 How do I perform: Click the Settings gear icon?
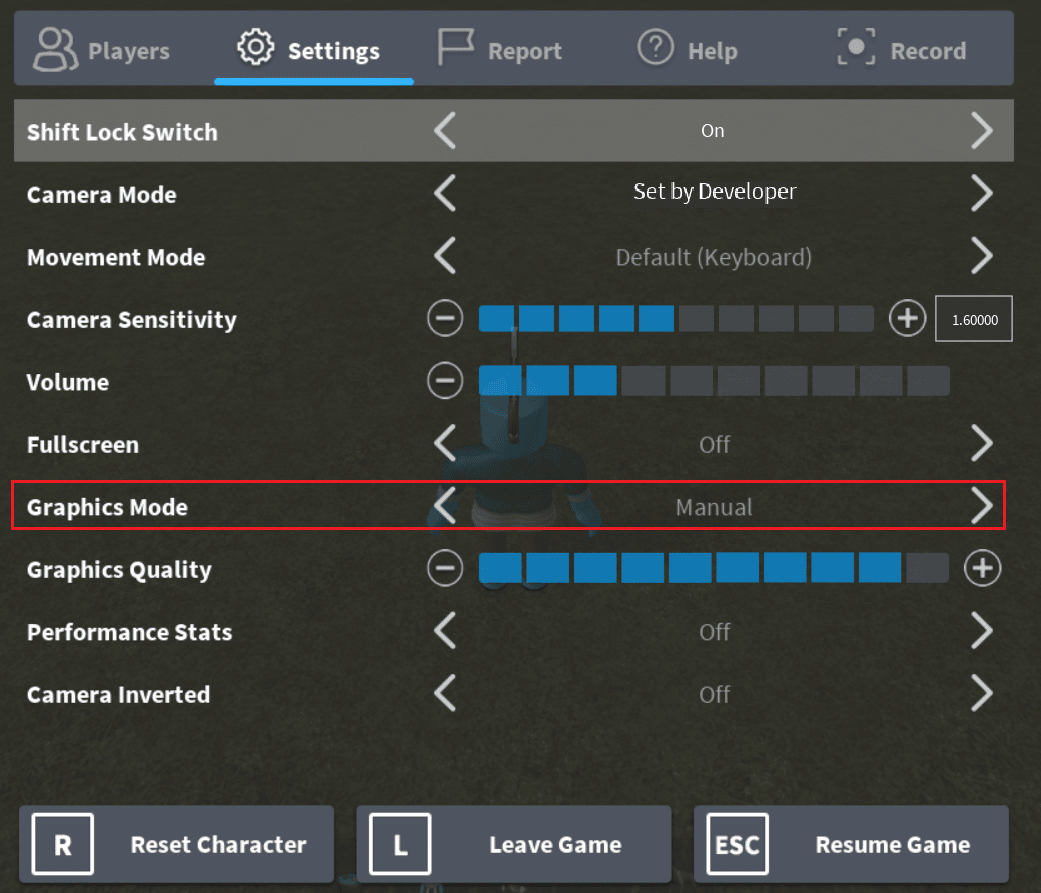[256, 48]
